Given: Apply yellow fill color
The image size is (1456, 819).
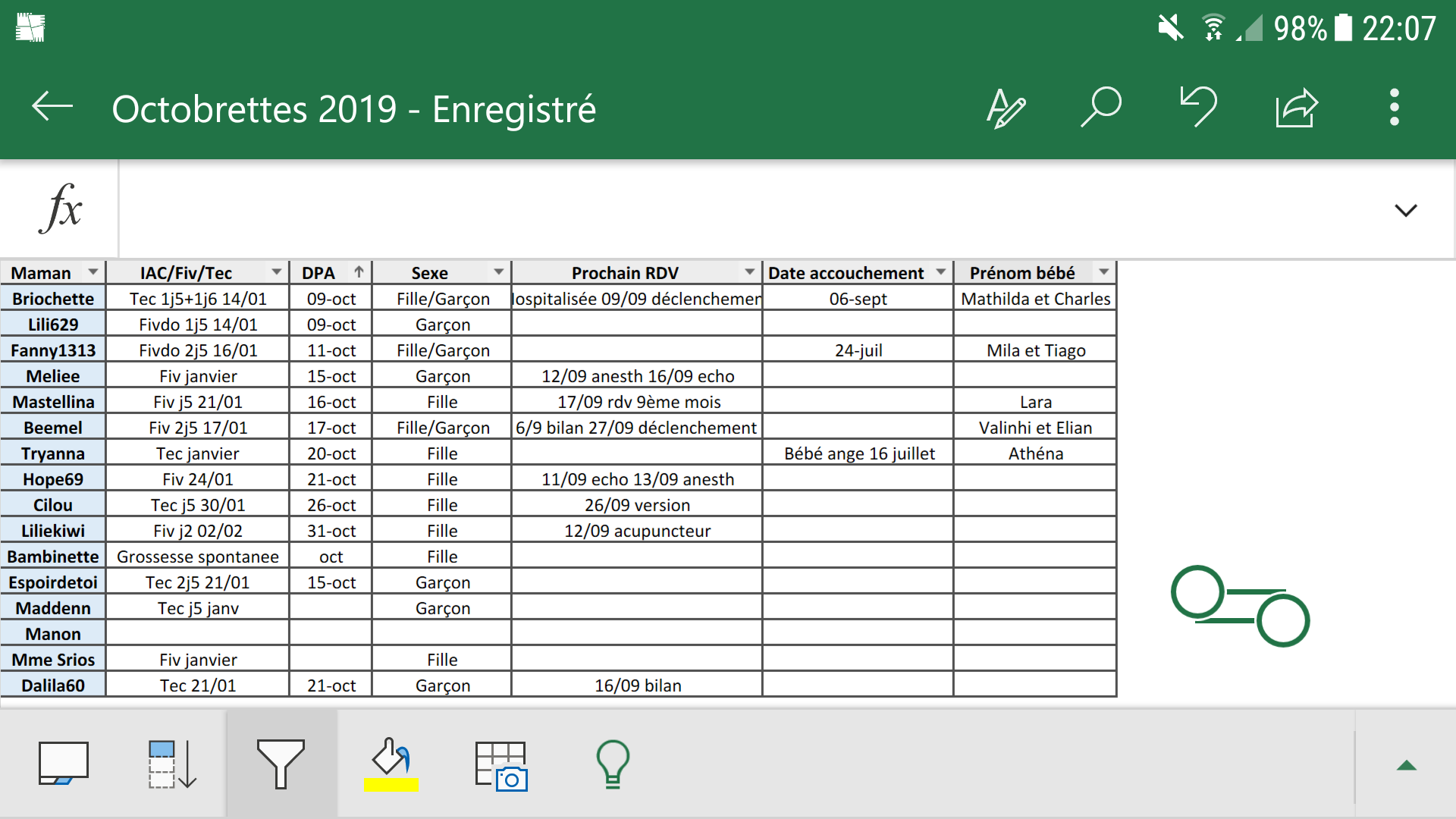Looking at the screenshot, I should pyautogui.click(x=391, y=764).
